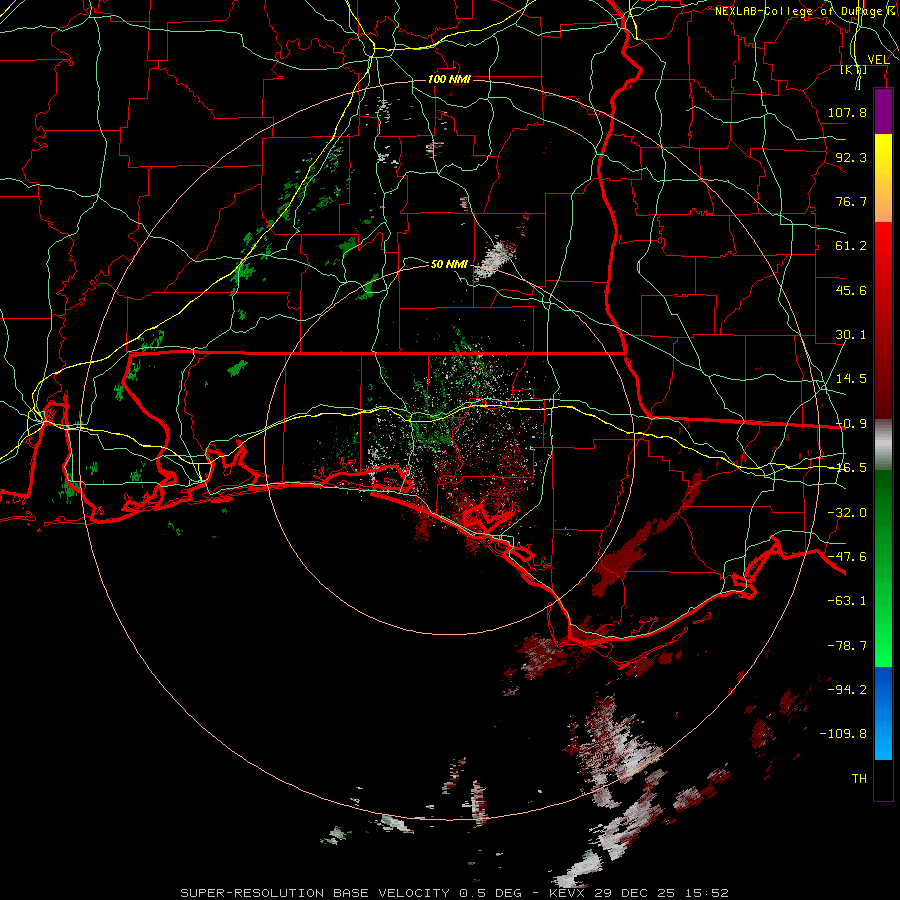Pick the yellow-orange segment of velocity color bar
Image resolution: width=900 pixels, height=900 pixels.
pyautogui.click(x=883, y=178)
